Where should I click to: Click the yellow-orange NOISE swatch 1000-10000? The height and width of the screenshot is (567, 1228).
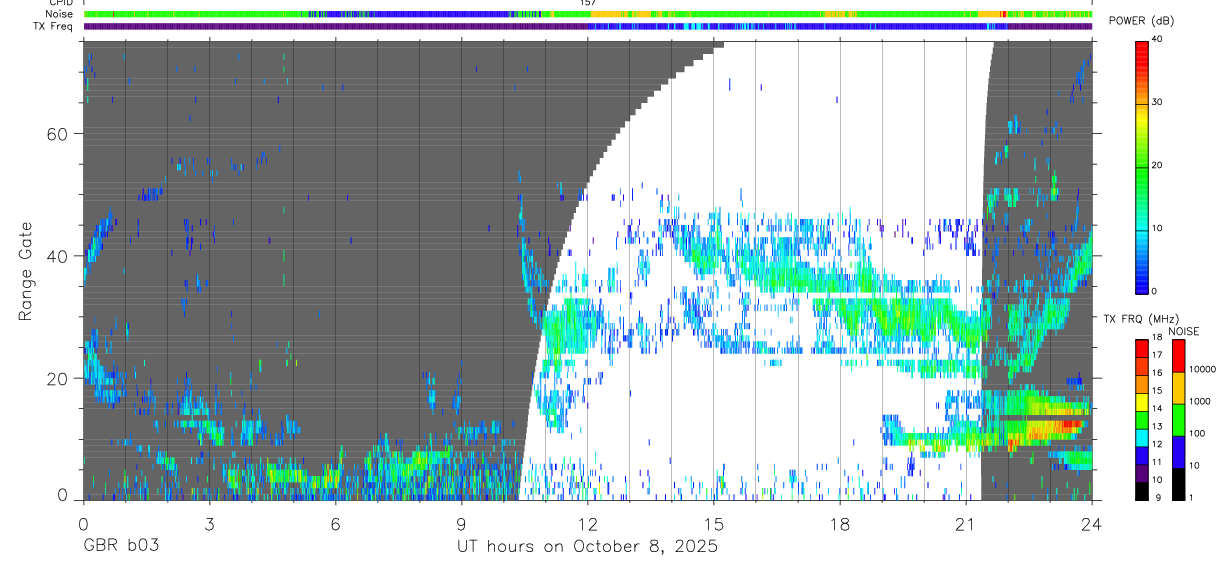[1178, 388]
